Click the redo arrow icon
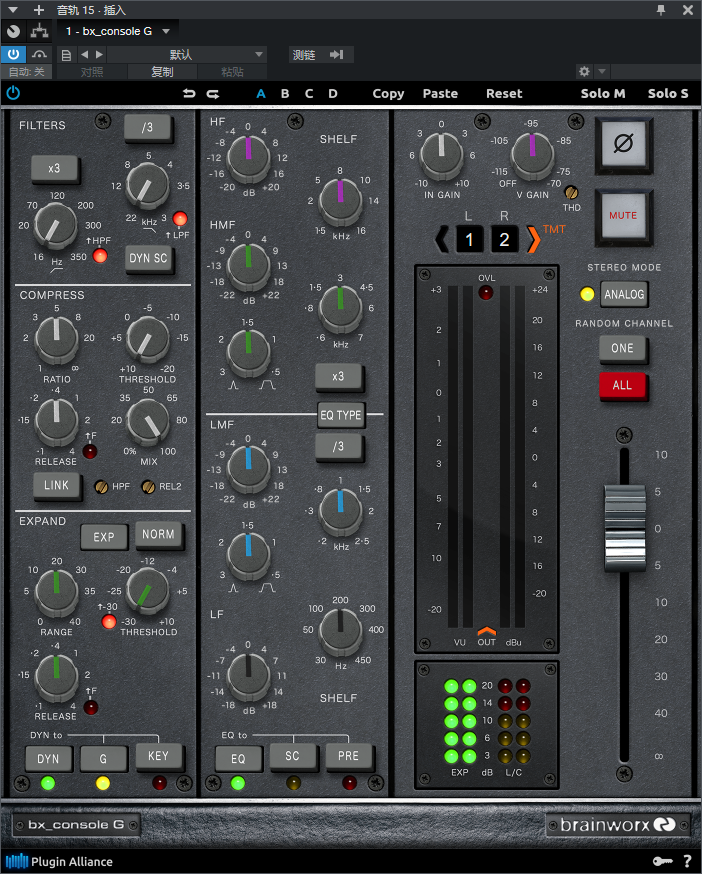This screenshot has height=874, width=702. pos(213,94)
